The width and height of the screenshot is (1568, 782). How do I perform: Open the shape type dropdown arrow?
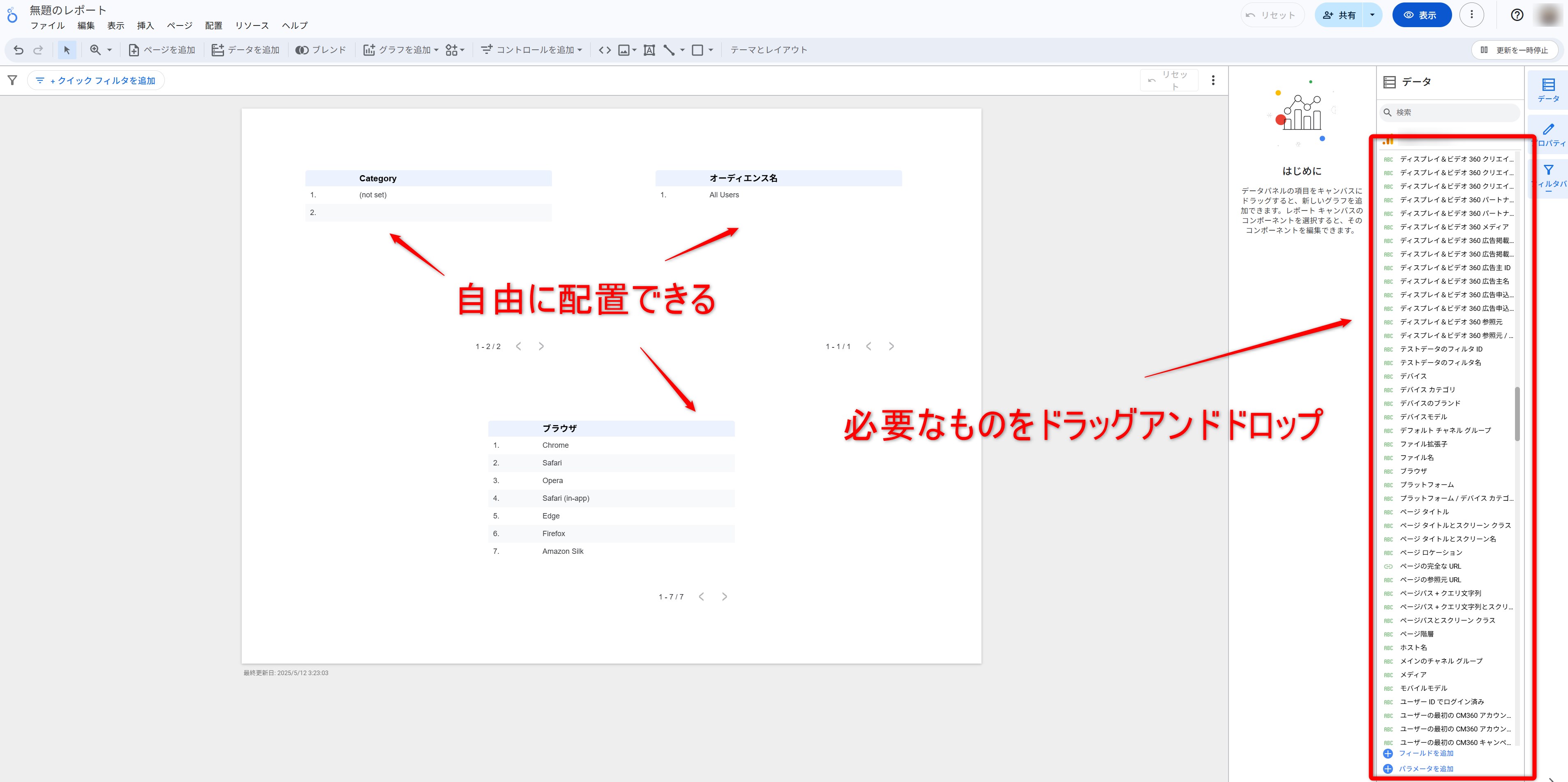(x=711, y=50)
